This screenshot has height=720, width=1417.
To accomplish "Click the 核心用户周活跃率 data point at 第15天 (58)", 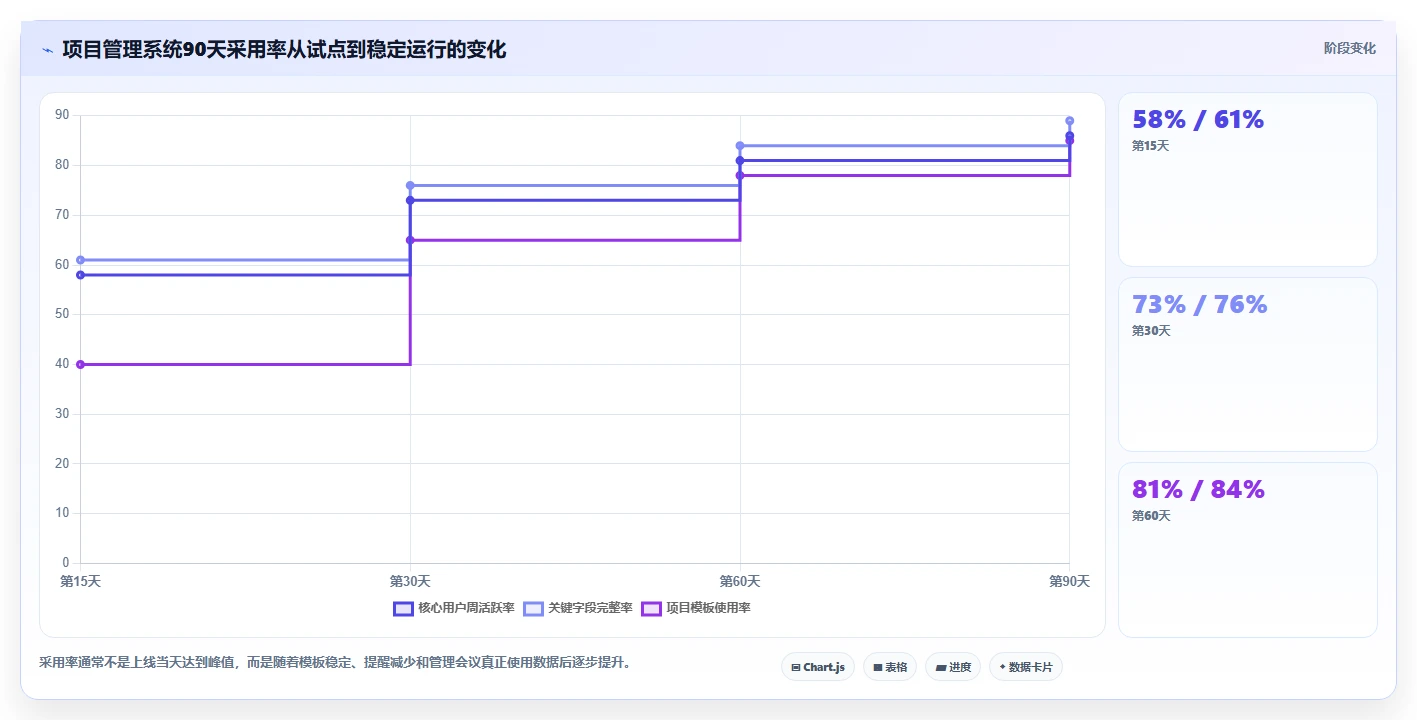I will coord(80,275).
